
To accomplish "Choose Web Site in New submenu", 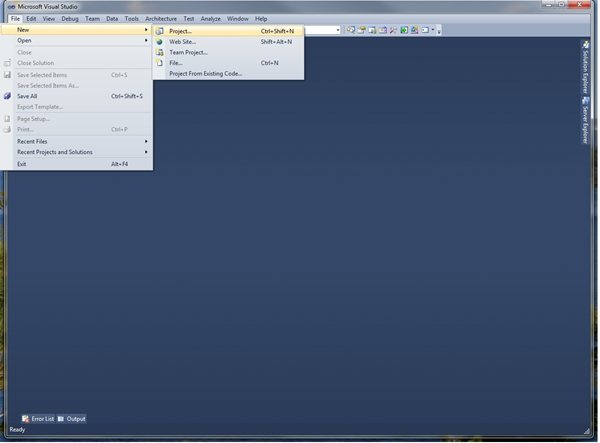I will pos(228,42).
